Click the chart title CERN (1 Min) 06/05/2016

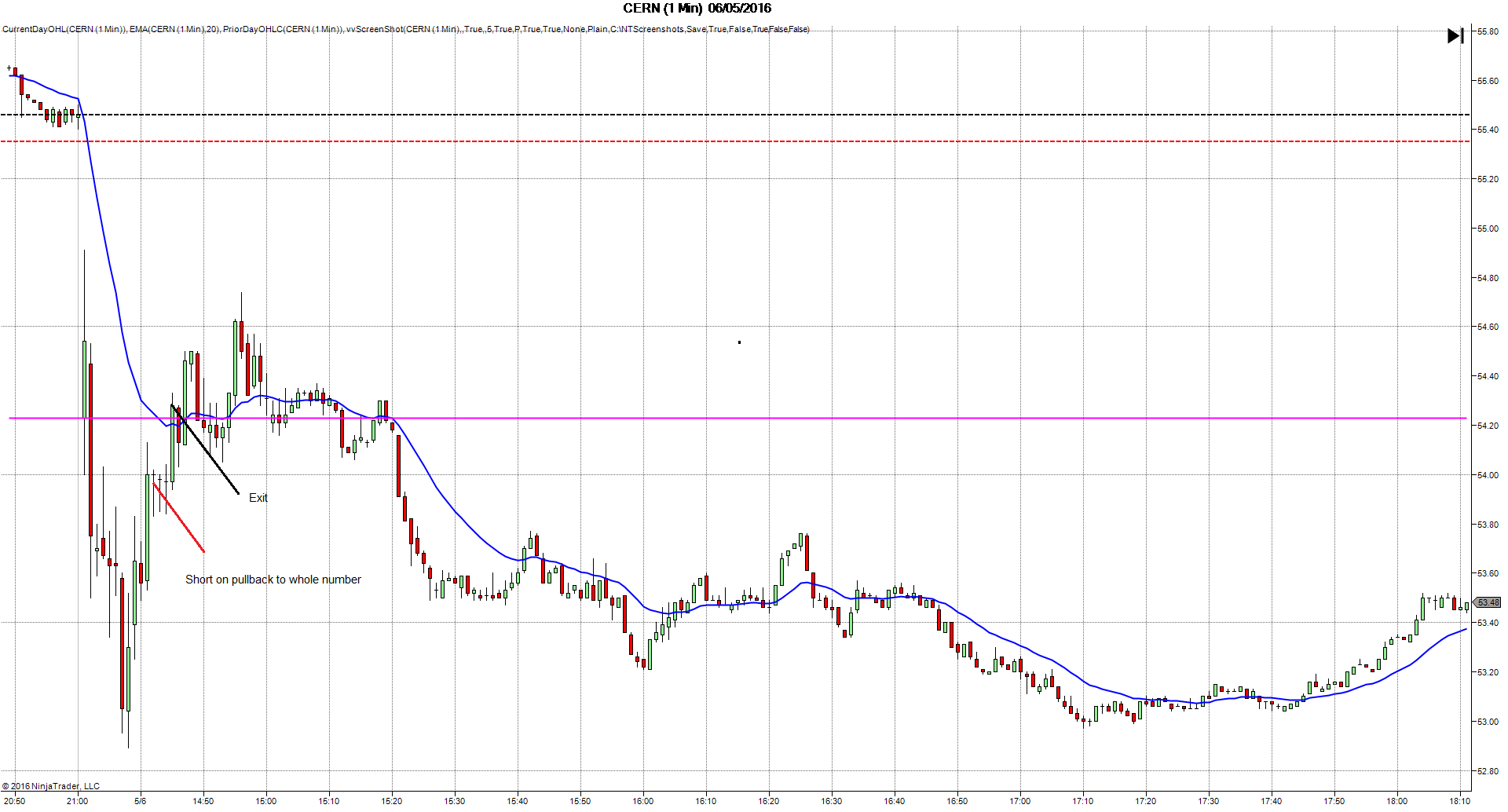[697, 9]
